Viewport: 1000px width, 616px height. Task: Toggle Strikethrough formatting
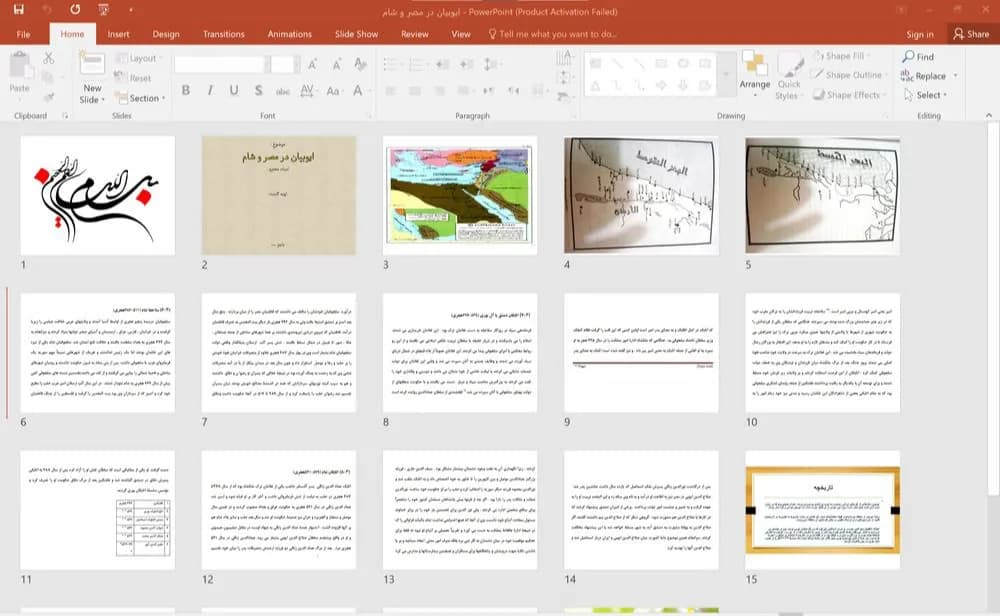(283, 91)
